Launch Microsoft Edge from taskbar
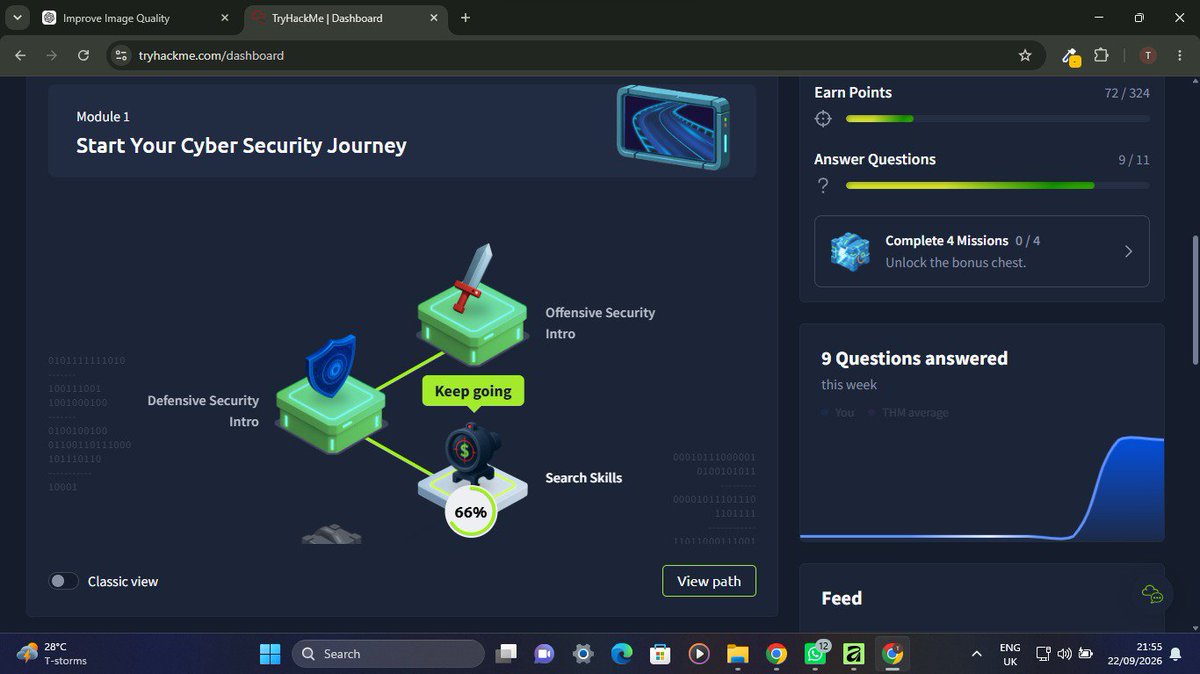 (x=622, y=654)
